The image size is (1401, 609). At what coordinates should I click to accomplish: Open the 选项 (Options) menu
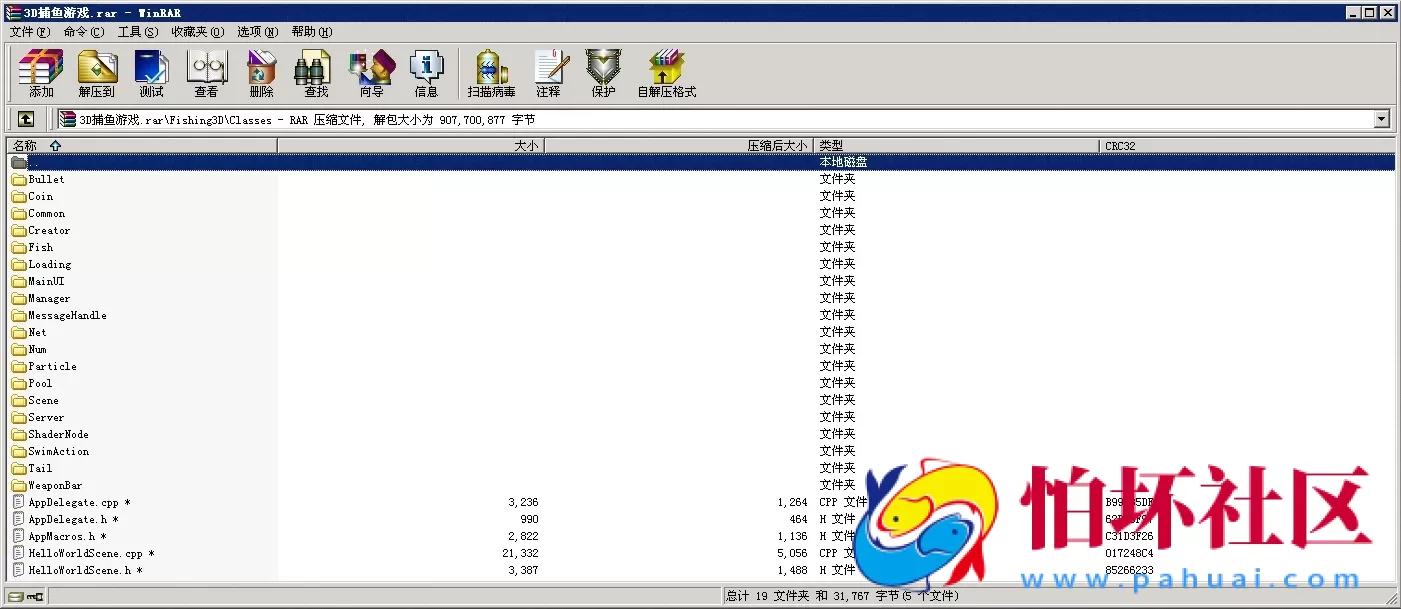(x=256, y=31)
